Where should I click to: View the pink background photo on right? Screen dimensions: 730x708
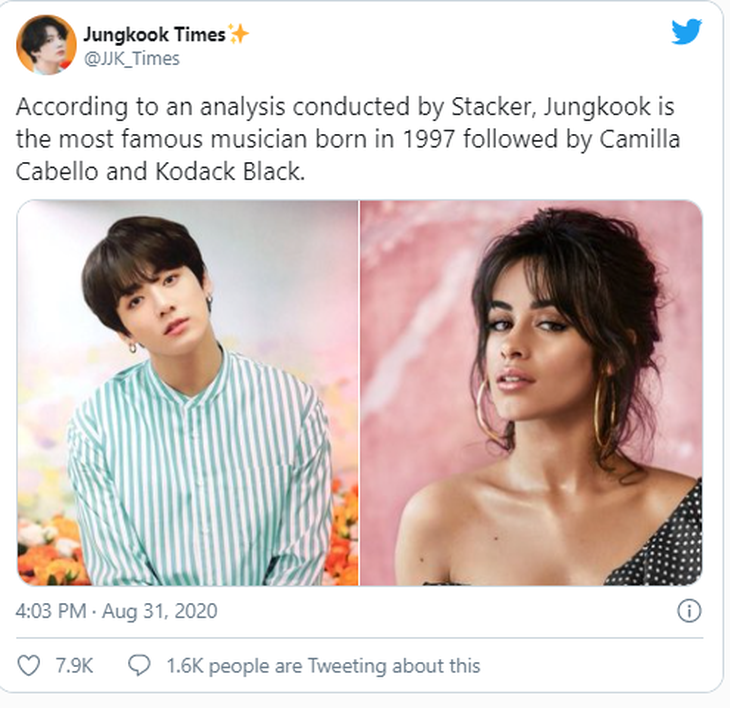tap(531, 392)
